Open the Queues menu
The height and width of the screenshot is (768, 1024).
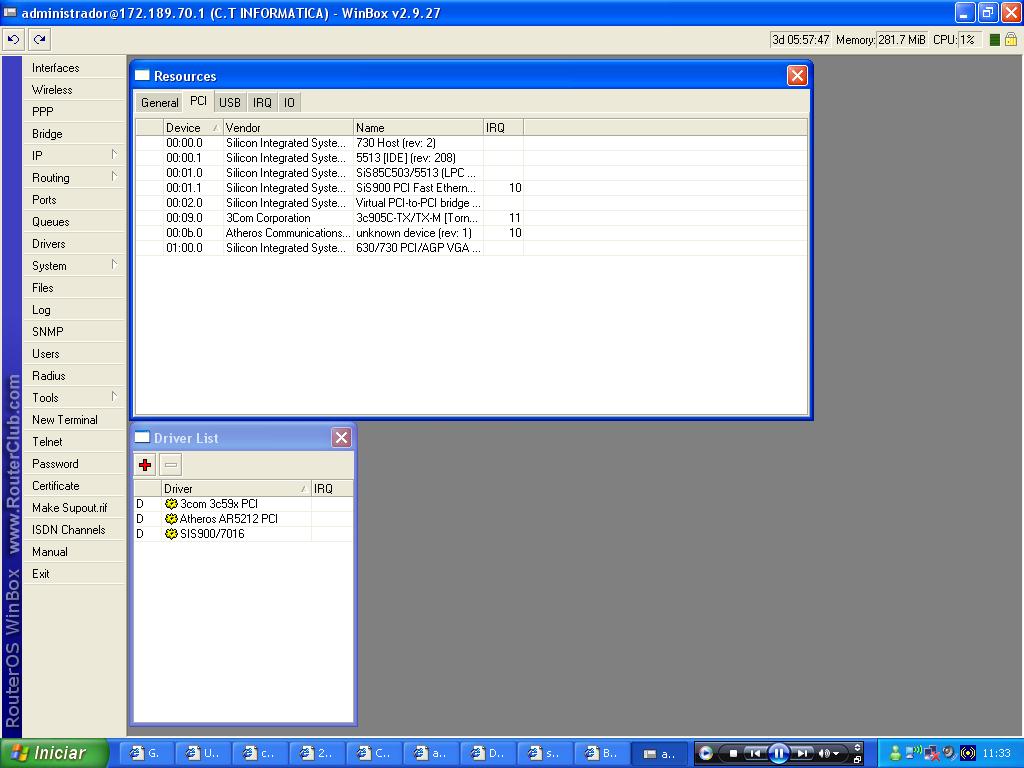click(x=74, y=222)
